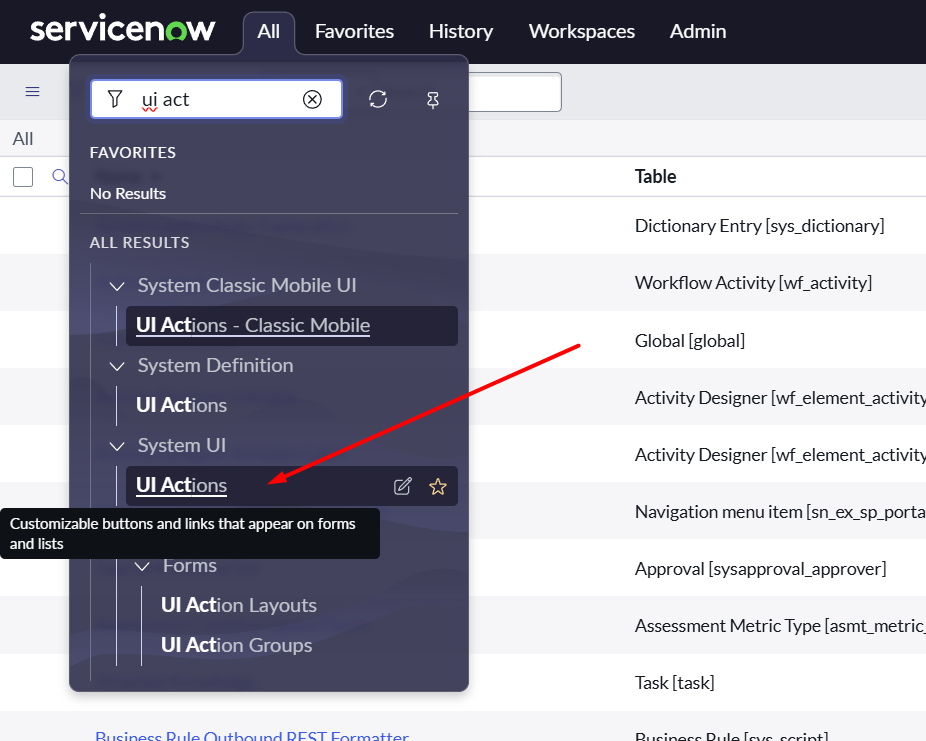This screenshot has height=741, width=926.
Task: Select Navigation menu item table cell
Action: point(780,512)
